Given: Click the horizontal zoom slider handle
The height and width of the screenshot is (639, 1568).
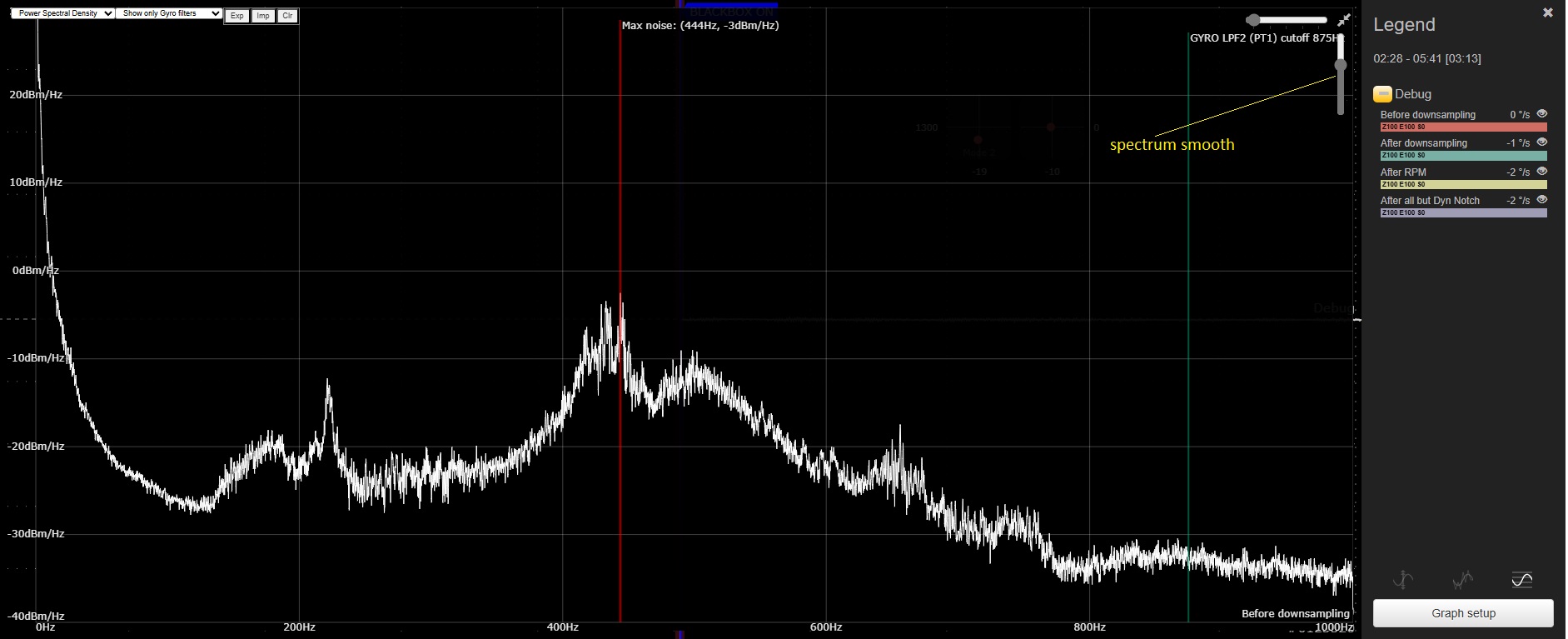Looking at the screenshot, I should (1253, 20).
